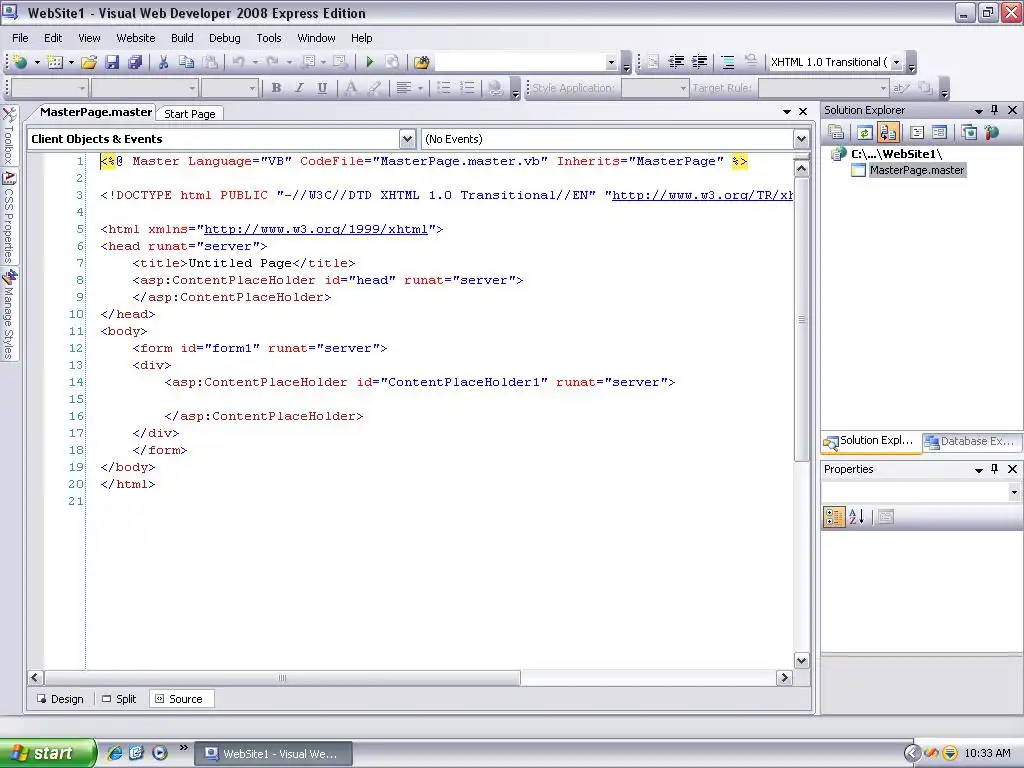This screenshot has width=1024, height=768.
Task: Click Solution Explorer's View Designer icon
Action: pyautogui.click(x=939, y=133)
